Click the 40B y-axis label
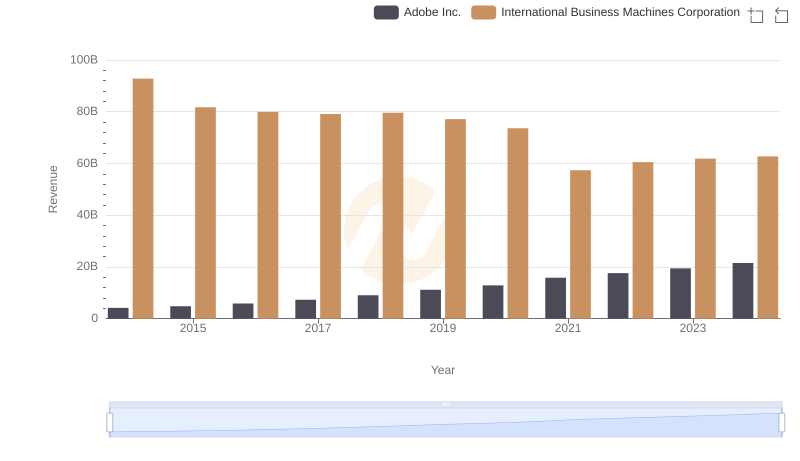The image size is (800, 461). coord(87,215)
